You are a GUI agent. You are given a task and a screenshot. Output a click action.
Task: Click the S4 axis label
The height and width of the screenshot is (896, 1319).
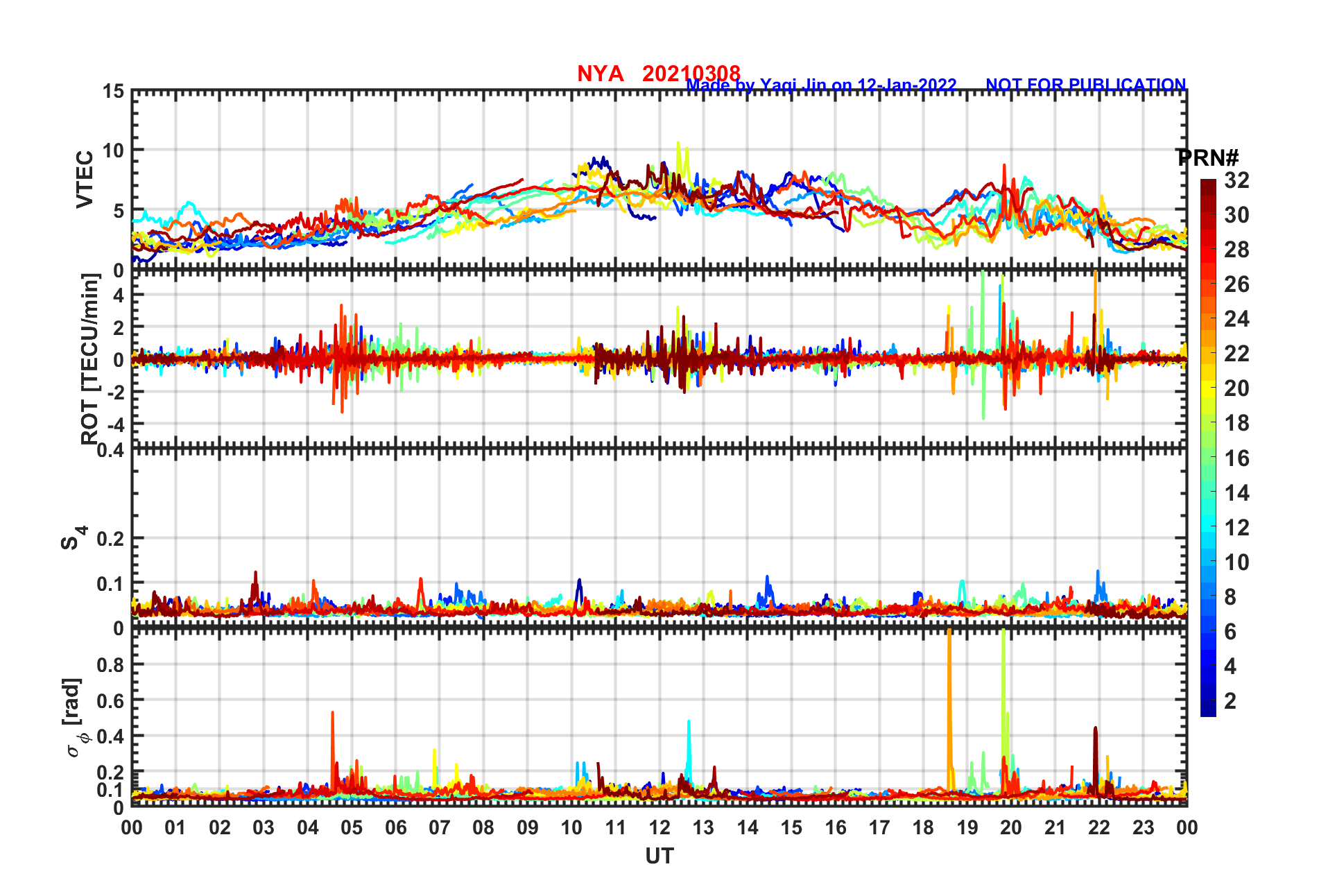tap(74, 537)
